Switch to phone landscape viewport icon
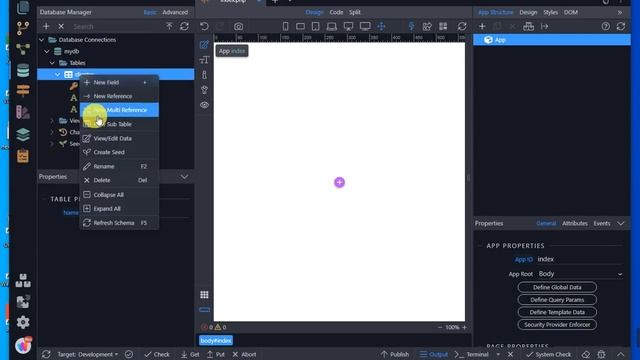This screenshot has height=360, width=640. 300,27
